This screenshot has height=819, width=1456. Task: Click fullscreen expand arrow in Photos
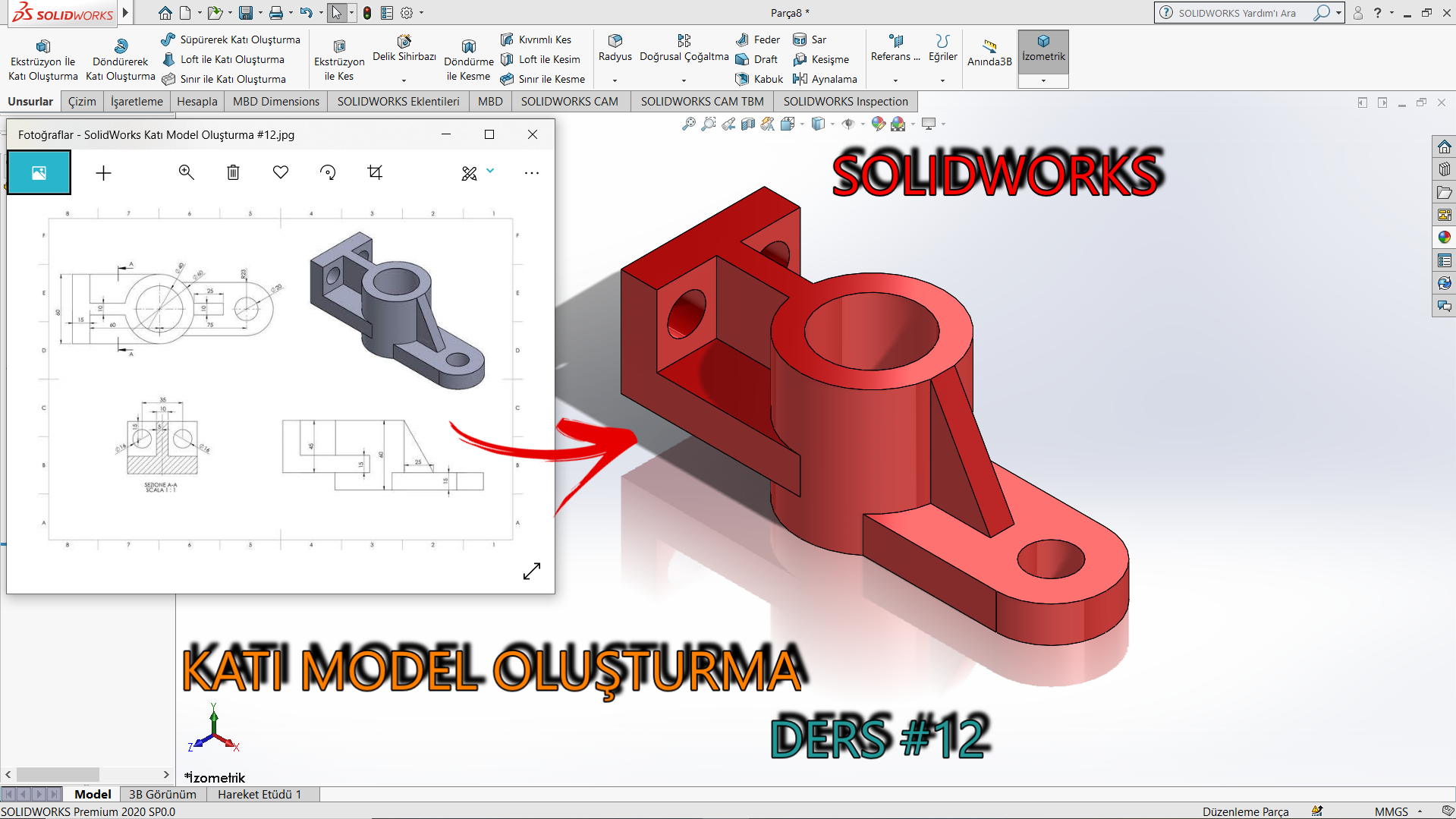pyautogui.click(x=532, y=571)
